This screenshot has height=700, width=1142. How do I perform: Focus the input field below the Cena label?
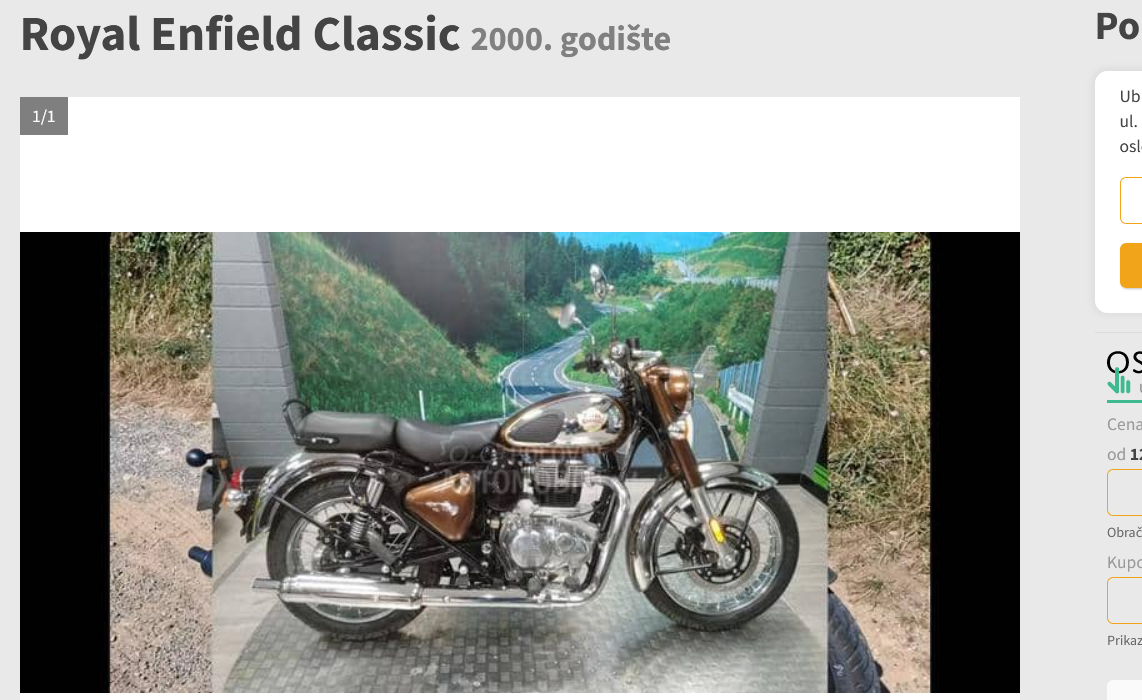pyautogui.click(x=1125, y=492)
